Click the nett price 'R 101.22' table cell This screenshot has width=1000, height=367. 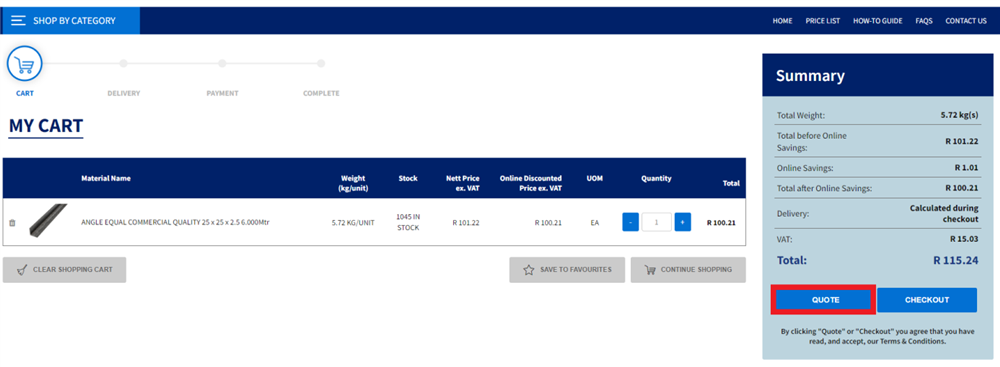pos(466,223)
